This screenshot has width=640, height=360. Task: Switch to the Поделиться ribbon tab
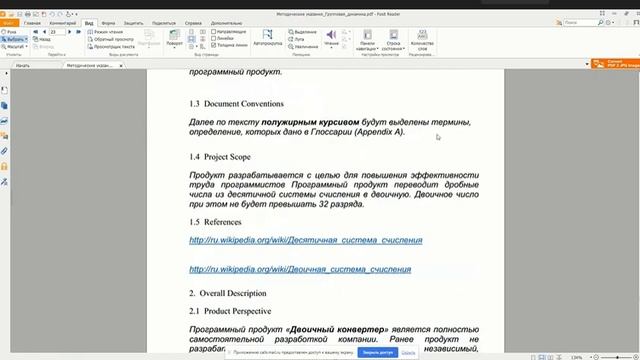(x=164, y=23)
